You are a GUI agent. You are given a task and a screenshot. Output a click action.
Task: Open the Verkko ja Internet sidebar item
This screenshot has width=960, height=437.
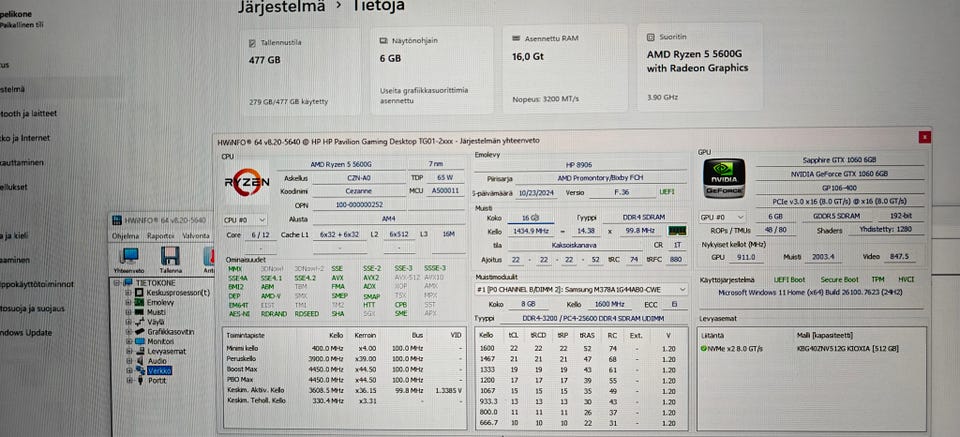coord(25,138)
